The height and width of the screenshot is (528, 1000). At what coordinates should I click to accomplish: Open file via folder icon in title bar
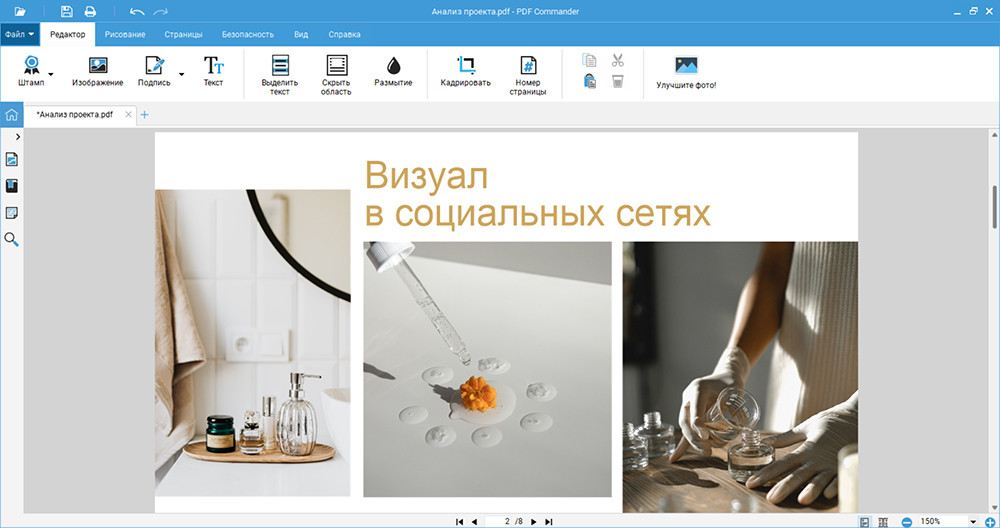tap(20, 11)
